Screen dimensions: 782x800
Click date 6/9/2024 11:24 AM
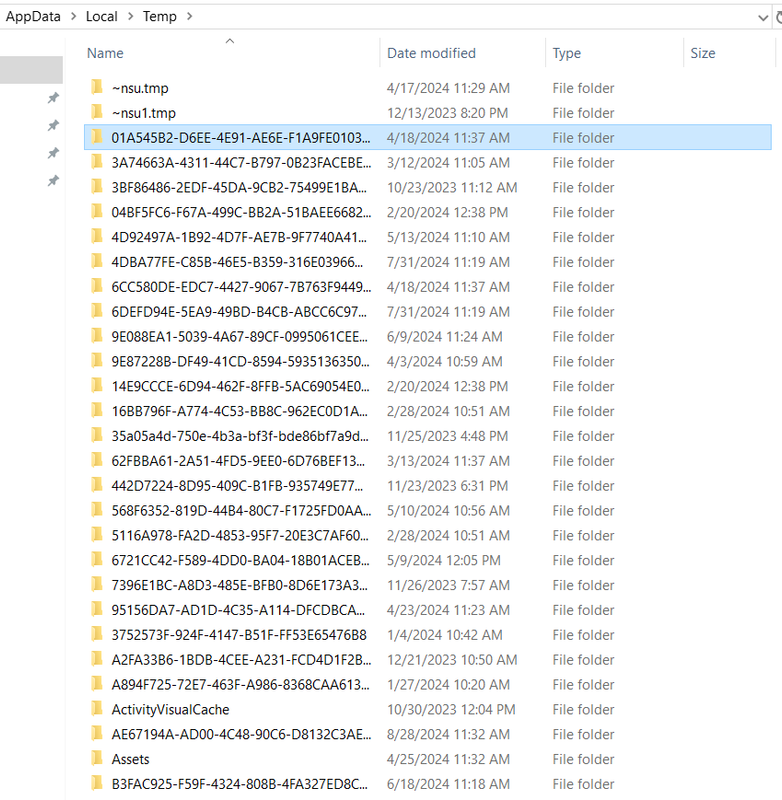445,337
